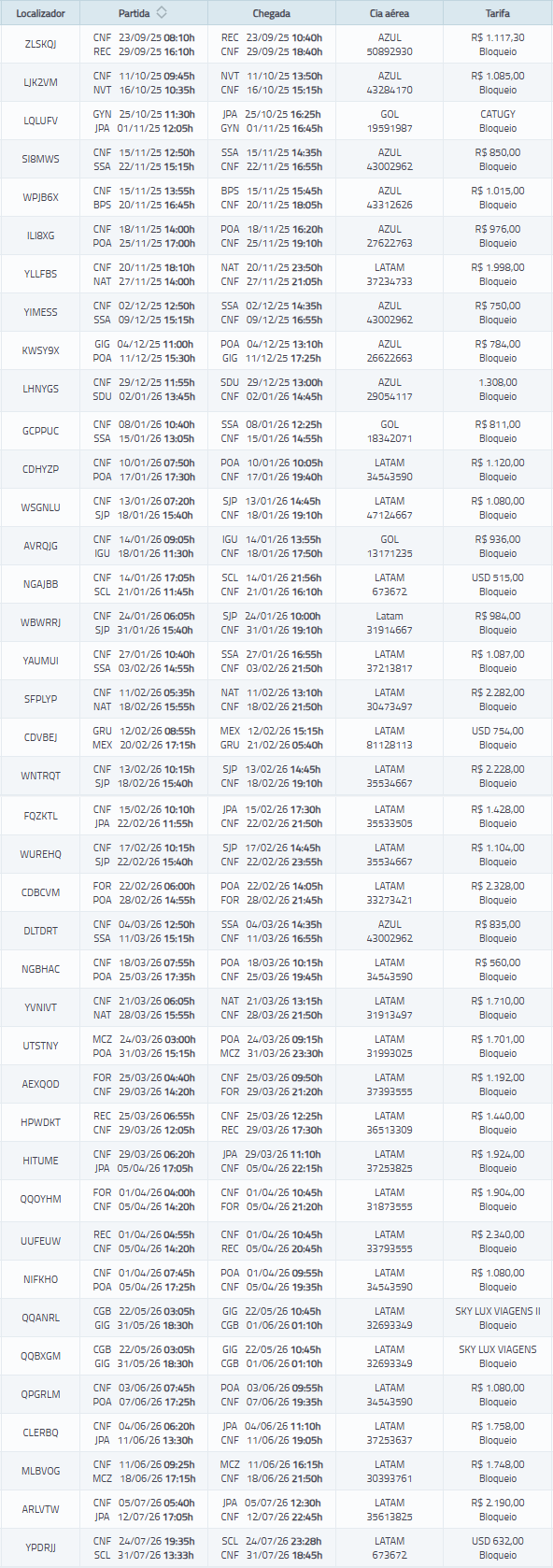
Task: Open booking locator QQANRL
Action: [40, 1319]
